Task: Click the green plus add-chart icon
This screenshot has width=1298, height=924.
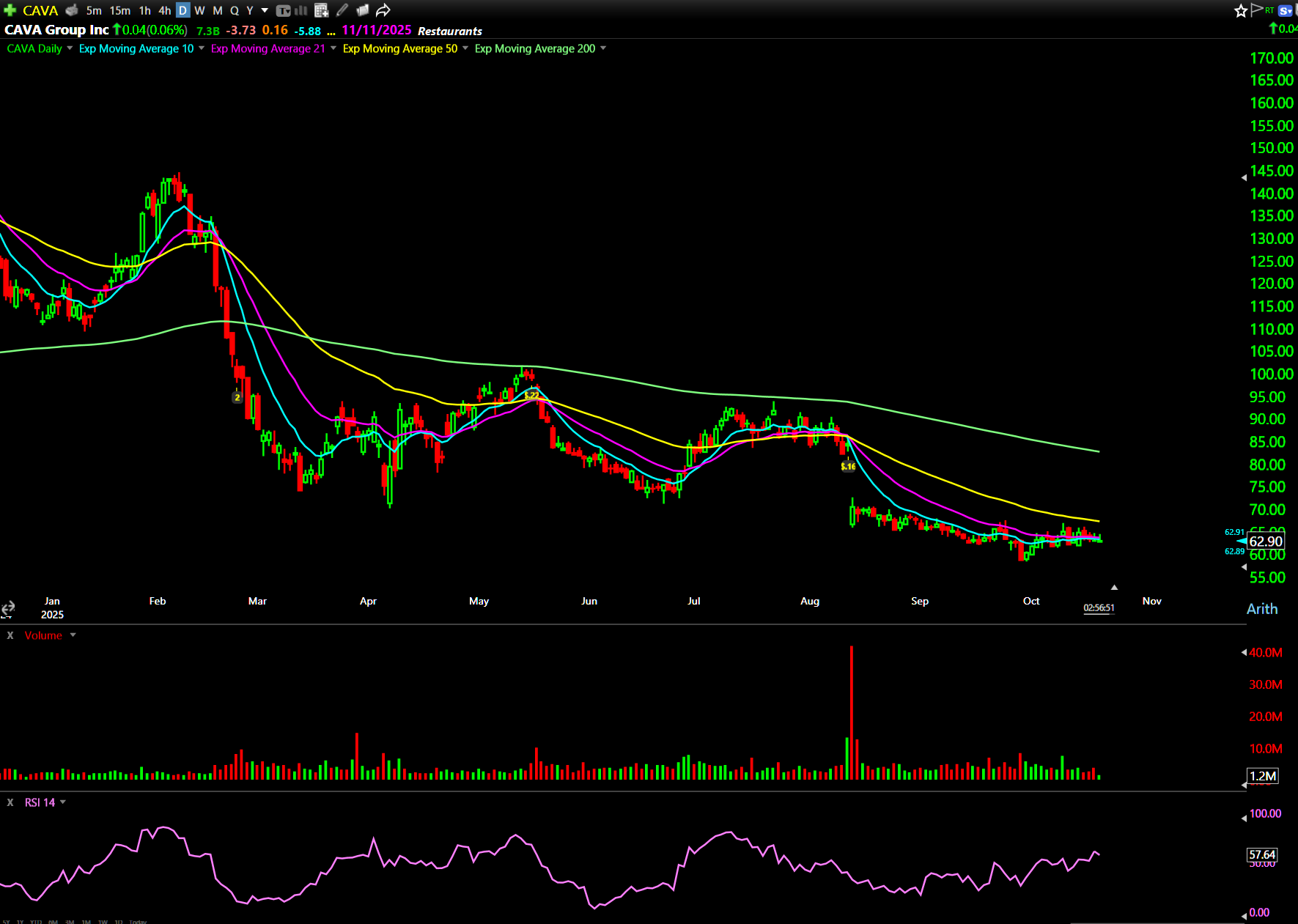Action: (x=10, y=10)
